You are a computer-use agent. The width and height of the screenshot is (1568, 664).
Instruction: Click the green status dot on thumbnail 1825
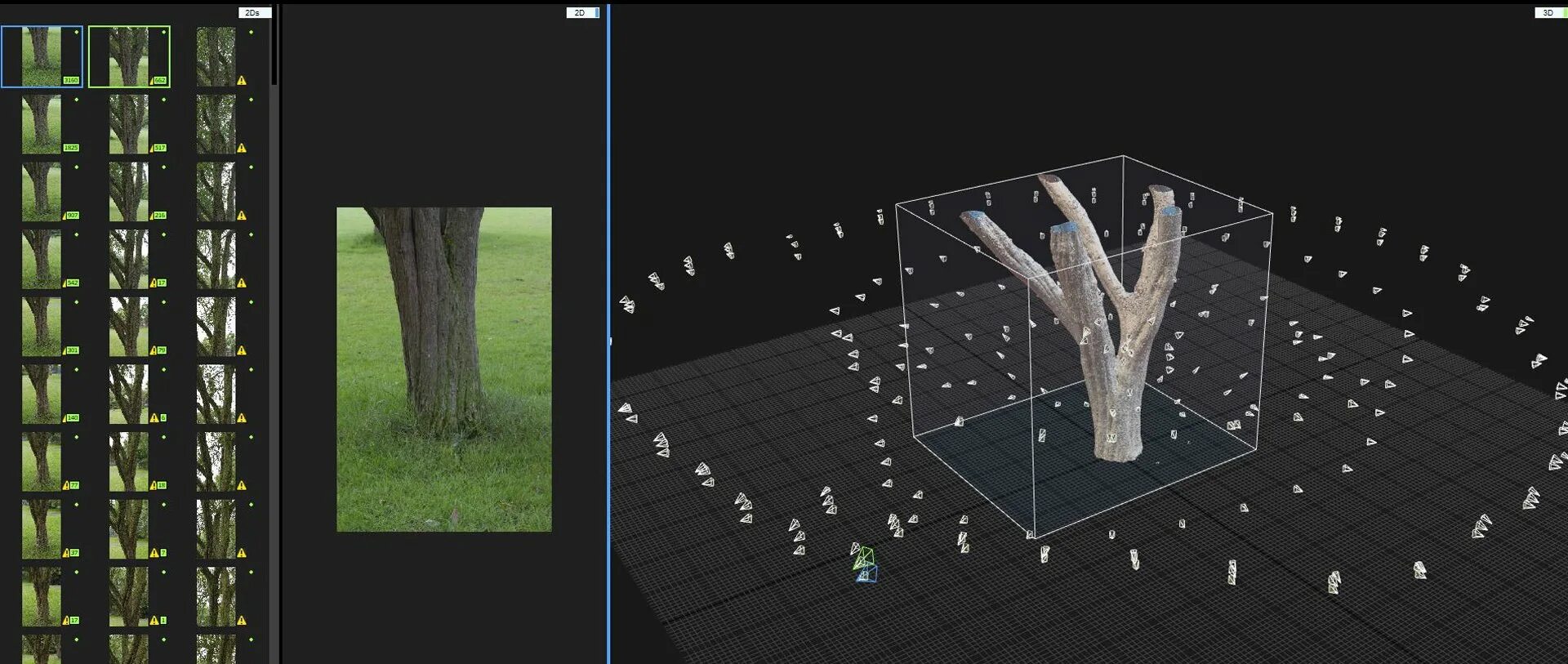pos(77,100)
